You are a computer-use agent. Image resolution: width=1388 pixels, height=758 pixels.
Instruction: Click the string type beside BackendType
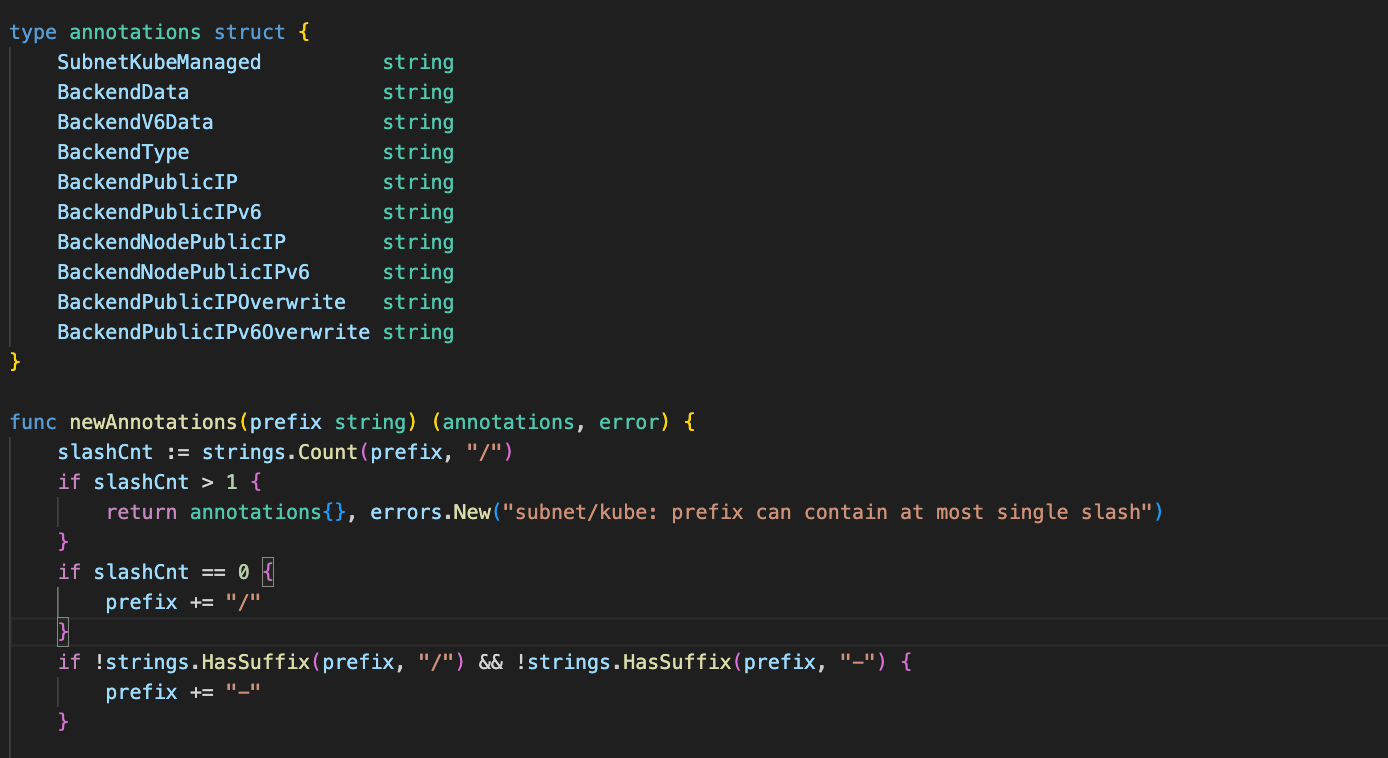coord(418,152)
